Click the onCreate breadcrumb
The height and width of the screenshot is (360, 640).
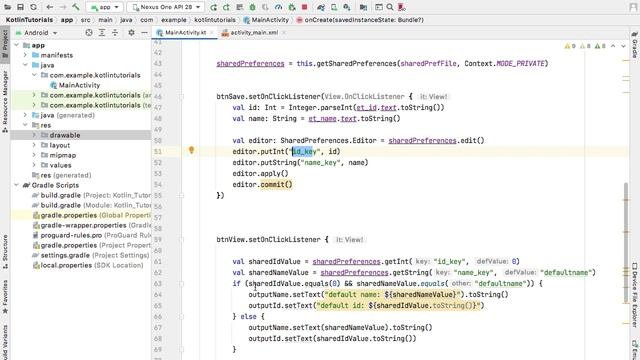(360, 20)
